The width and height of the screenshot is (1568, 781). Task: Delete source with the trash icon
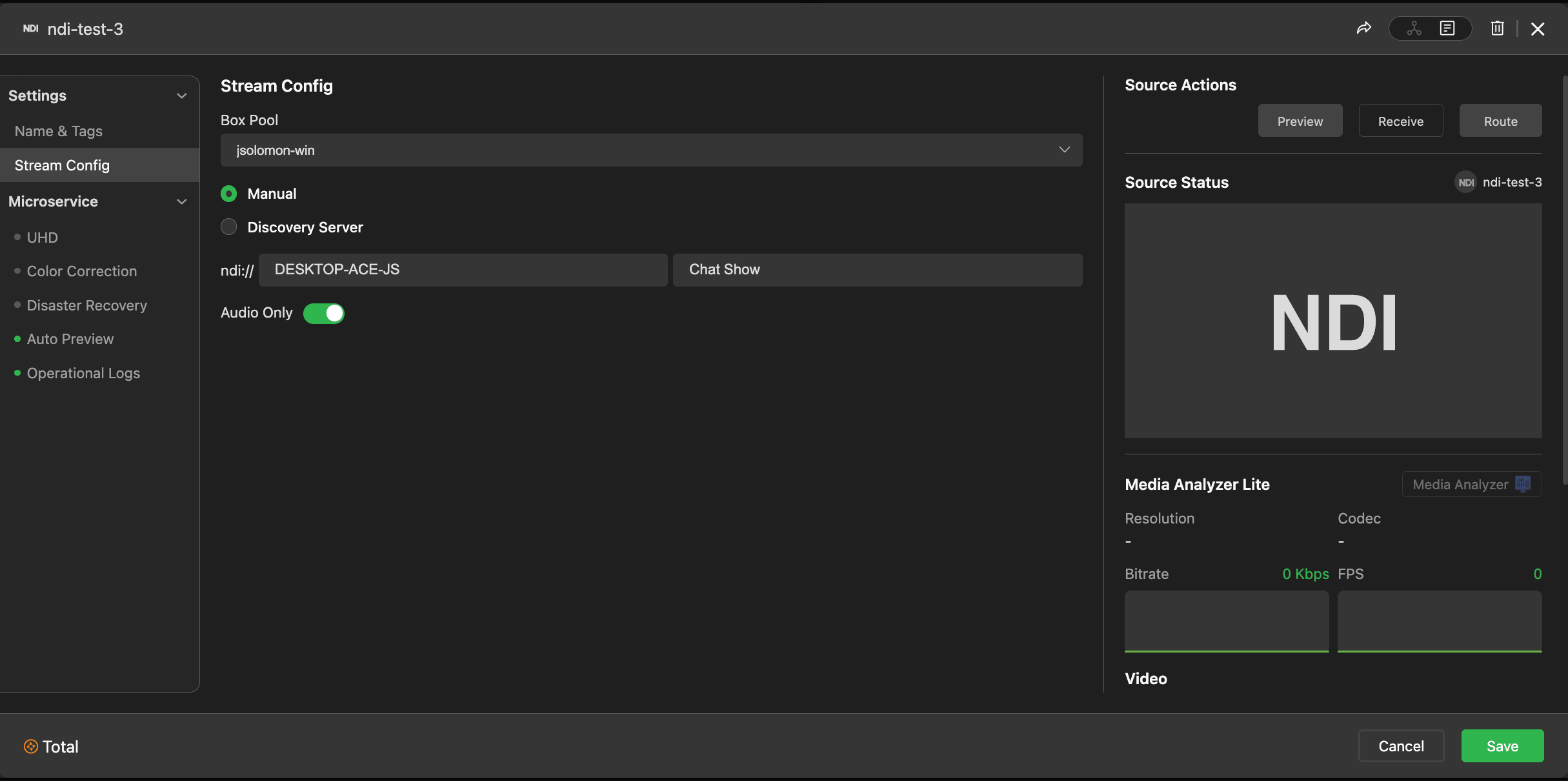pos(1498,28)
